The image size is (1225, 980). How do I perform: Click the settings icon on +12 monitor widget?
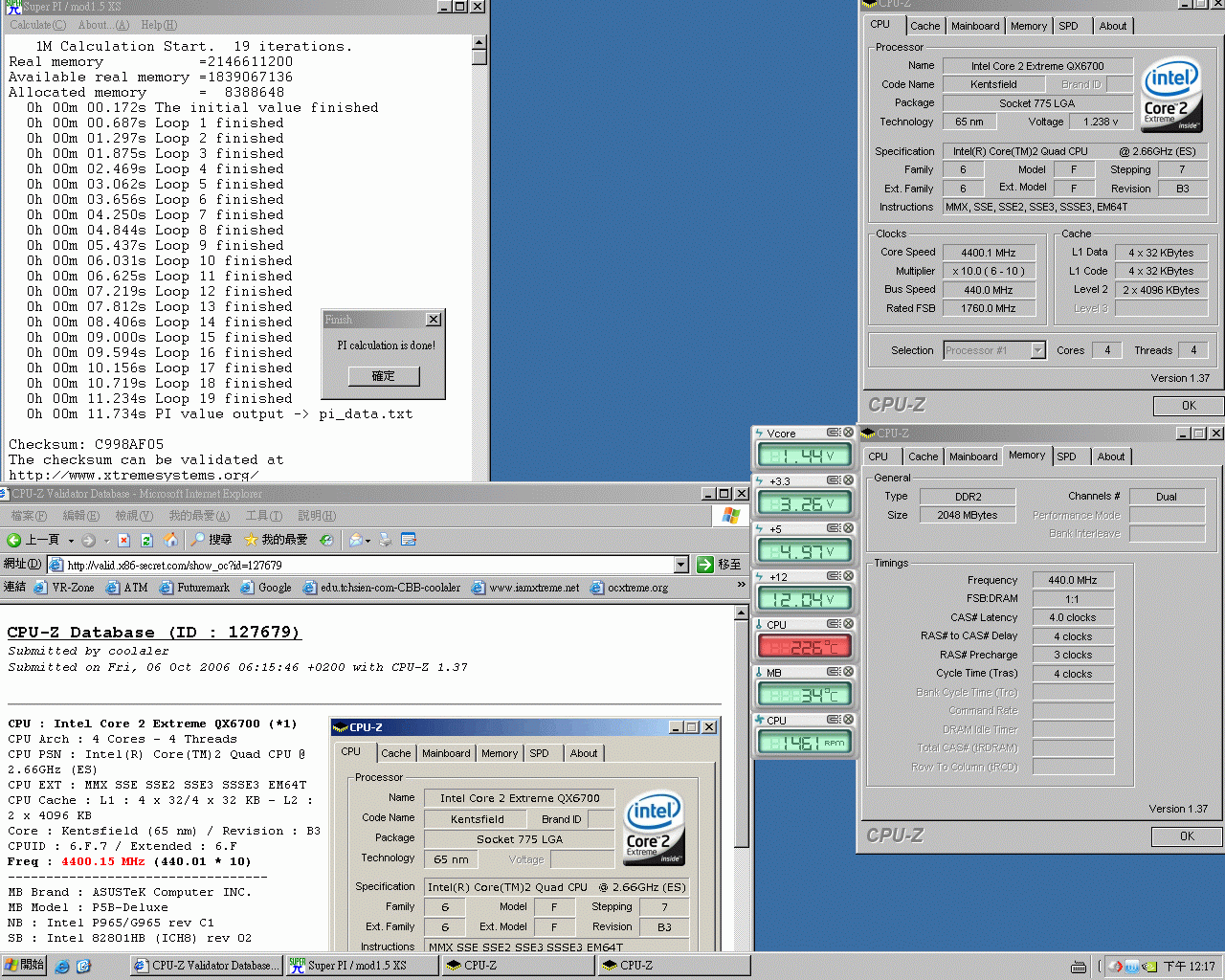pos(834,576)
